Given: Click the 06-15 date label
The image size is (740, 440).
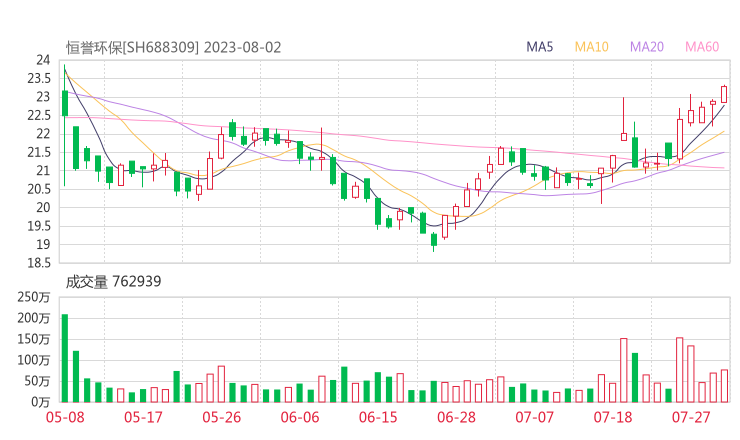Looking at the screenshot, I should pyautogui.click(x=378, y=417).
